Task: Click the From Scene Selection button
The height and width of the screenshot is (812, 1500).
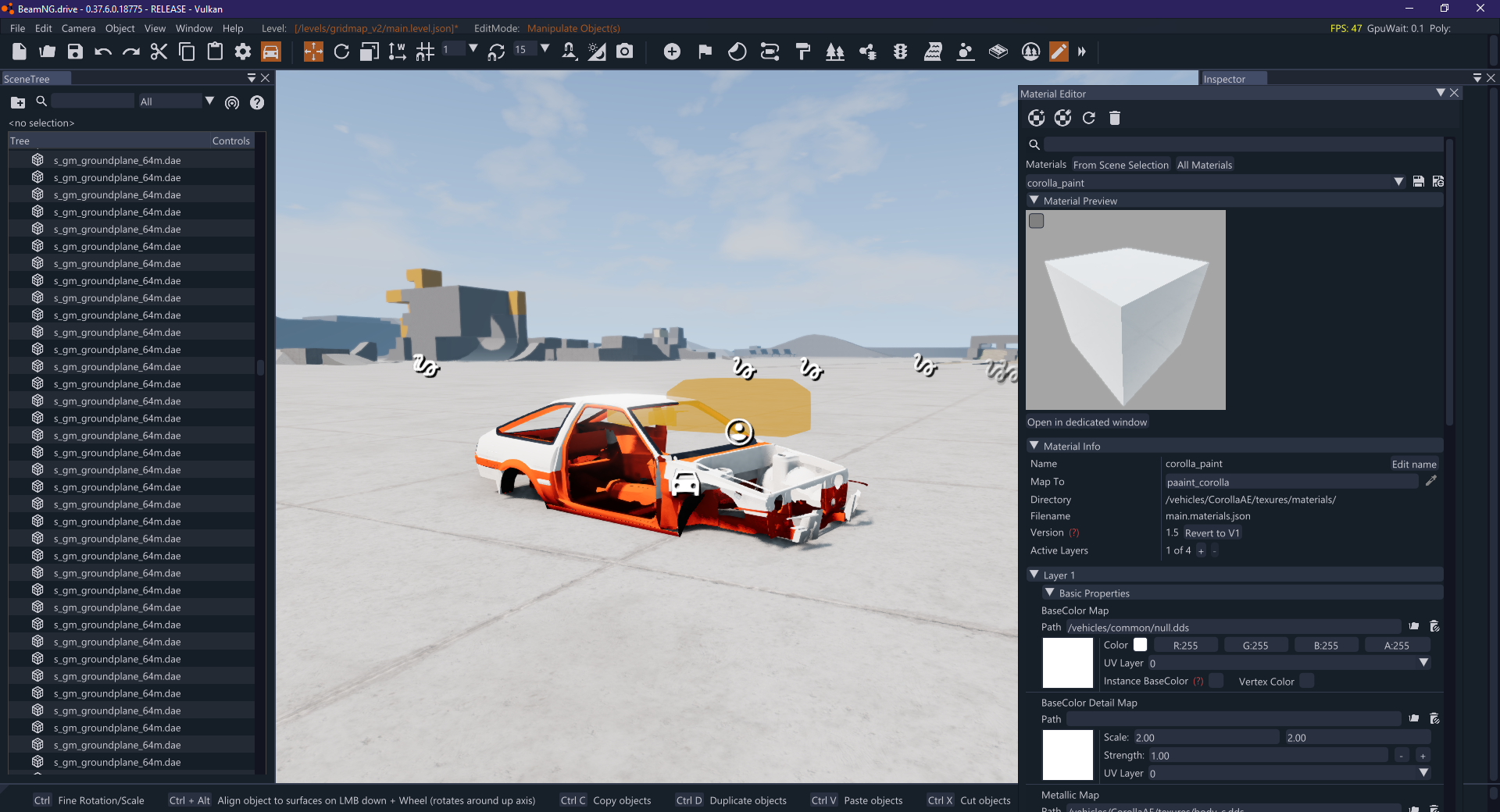Action: point(1120,165)
